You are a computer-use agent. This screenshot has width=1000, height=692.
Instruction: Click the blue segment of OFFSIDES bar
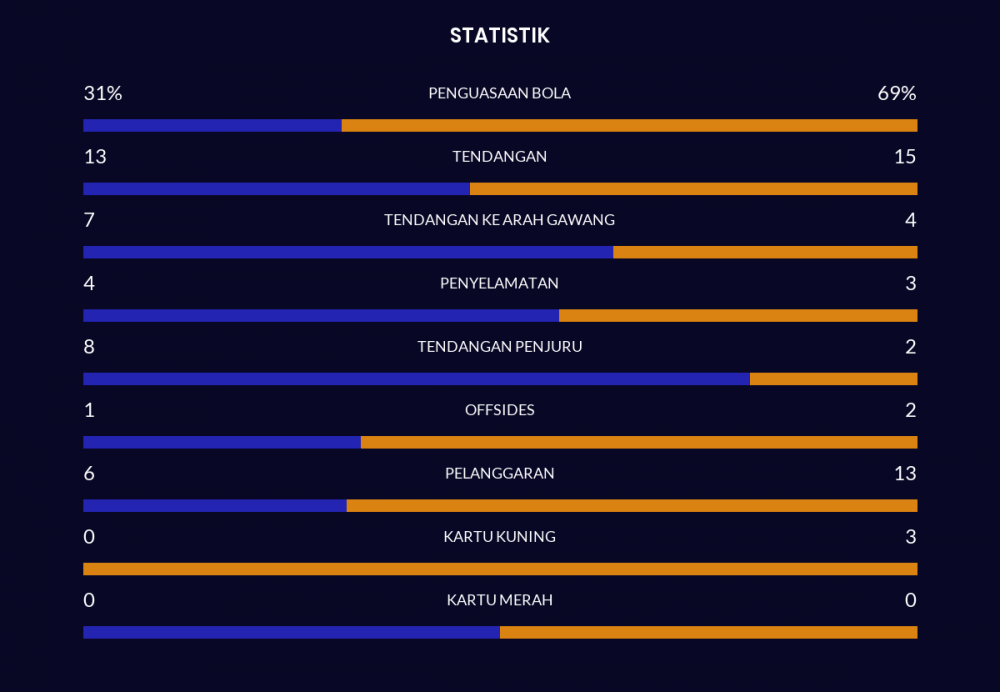222,442
